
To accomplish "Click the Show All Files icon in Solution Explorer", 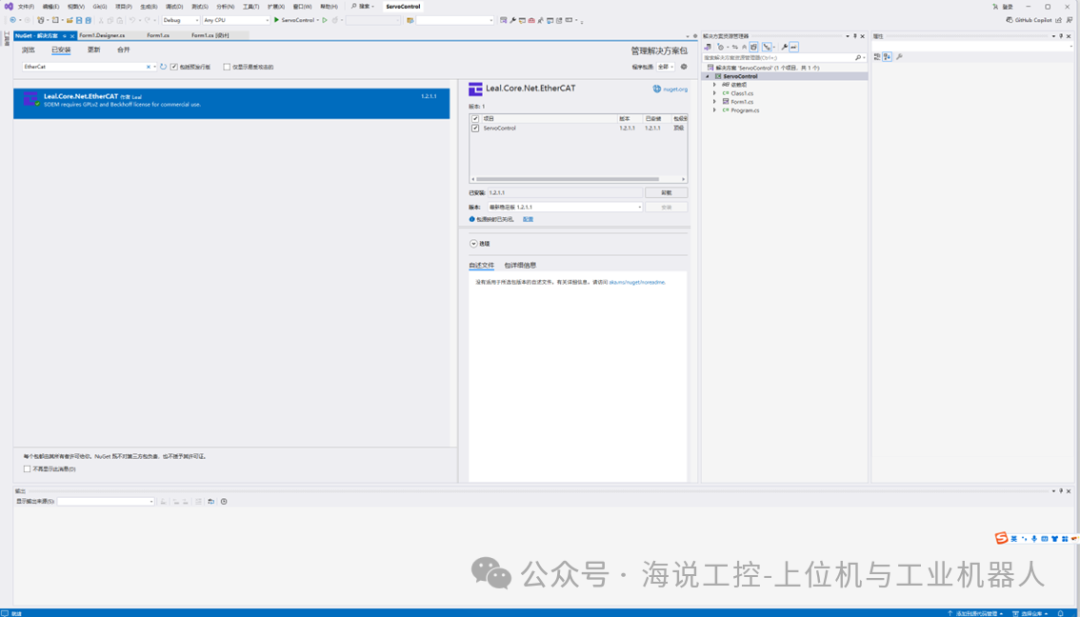I will pos(754,47).
